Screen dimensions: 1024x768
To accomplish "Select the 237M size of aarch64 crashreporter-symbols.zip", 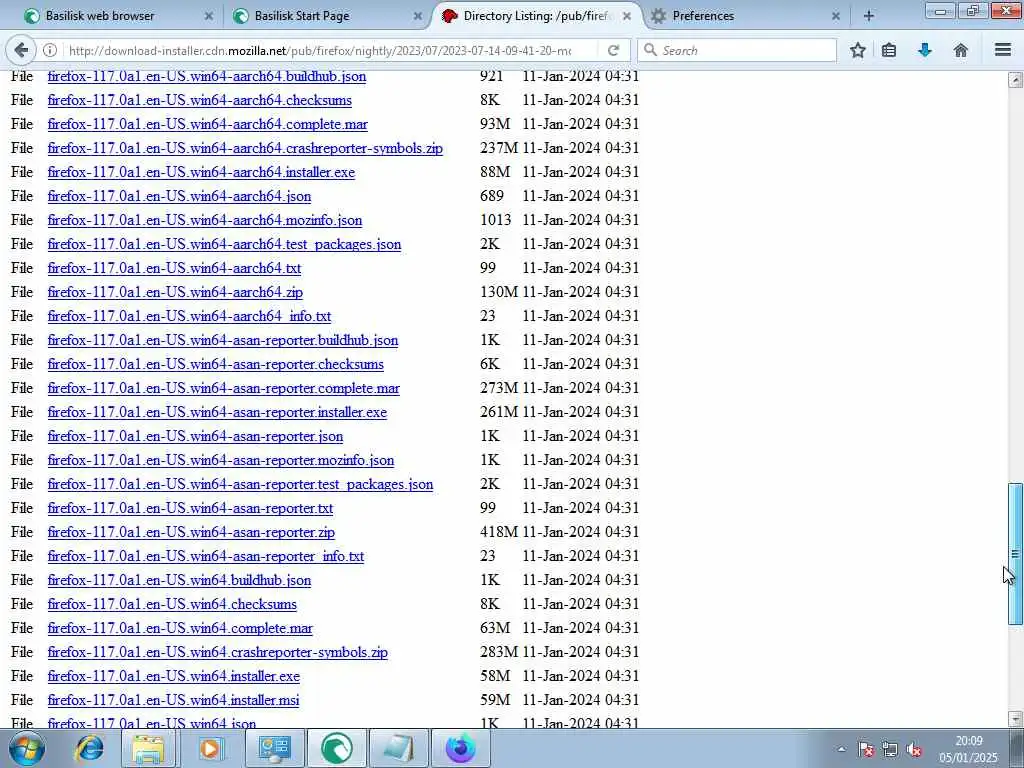I will [499, 148].
